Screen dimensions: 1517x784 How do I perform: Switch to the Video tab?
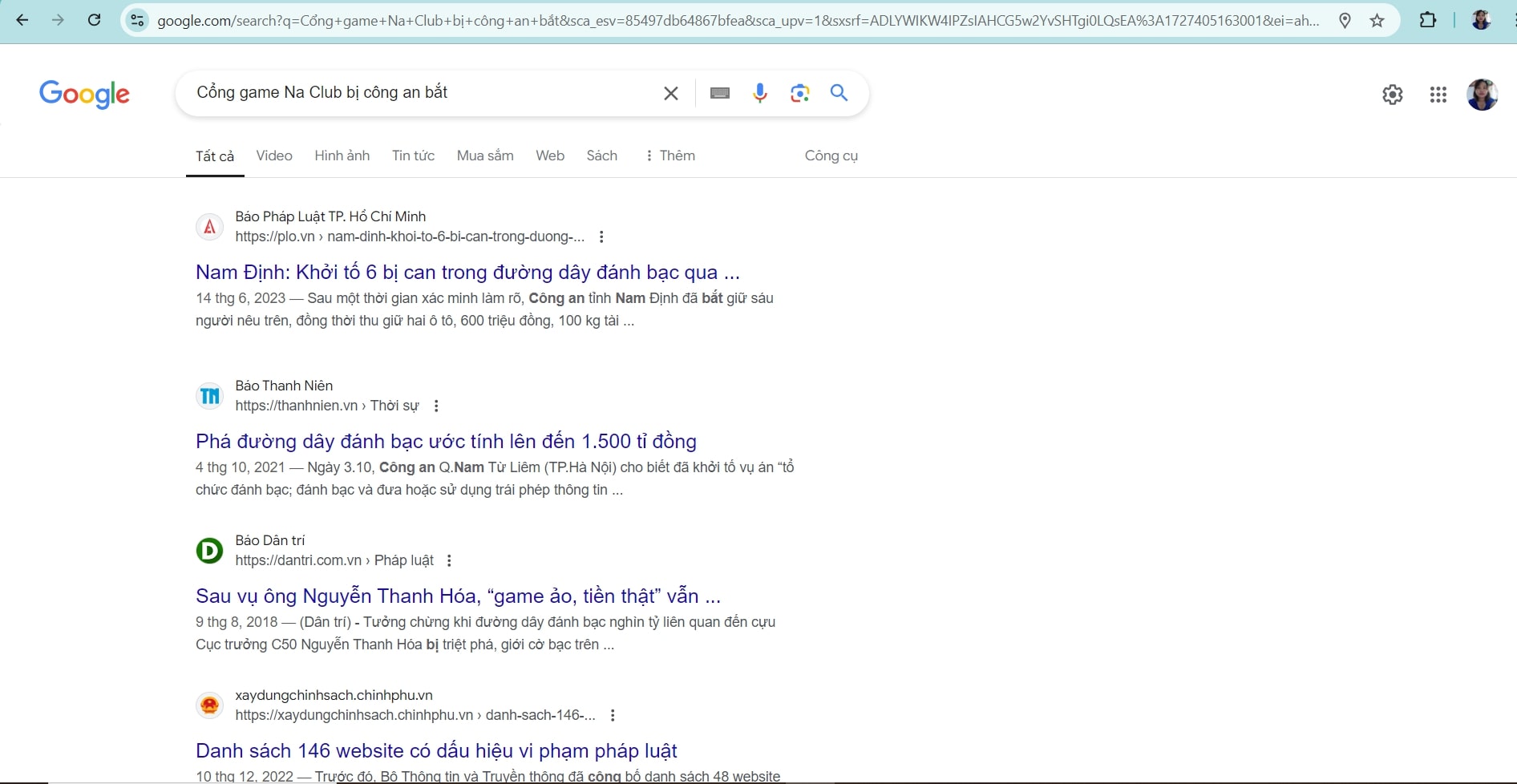274,156
